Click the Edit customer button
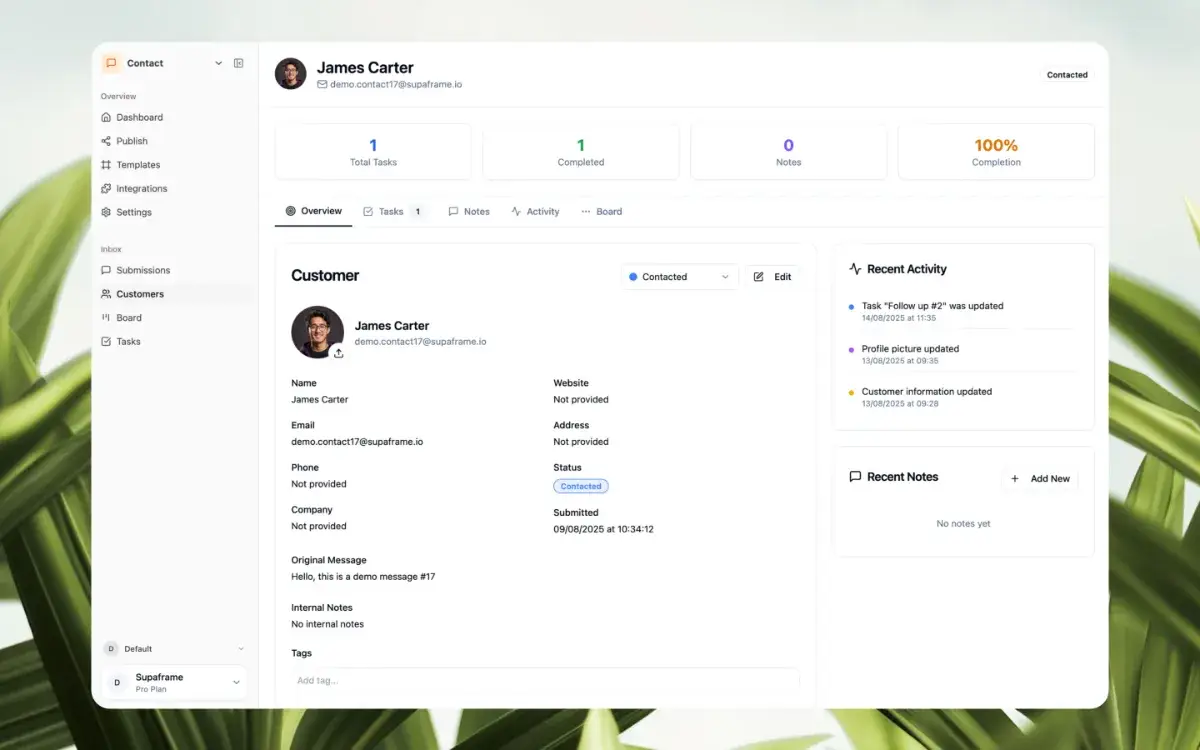The image size is (1200, 750). (772, 277)
